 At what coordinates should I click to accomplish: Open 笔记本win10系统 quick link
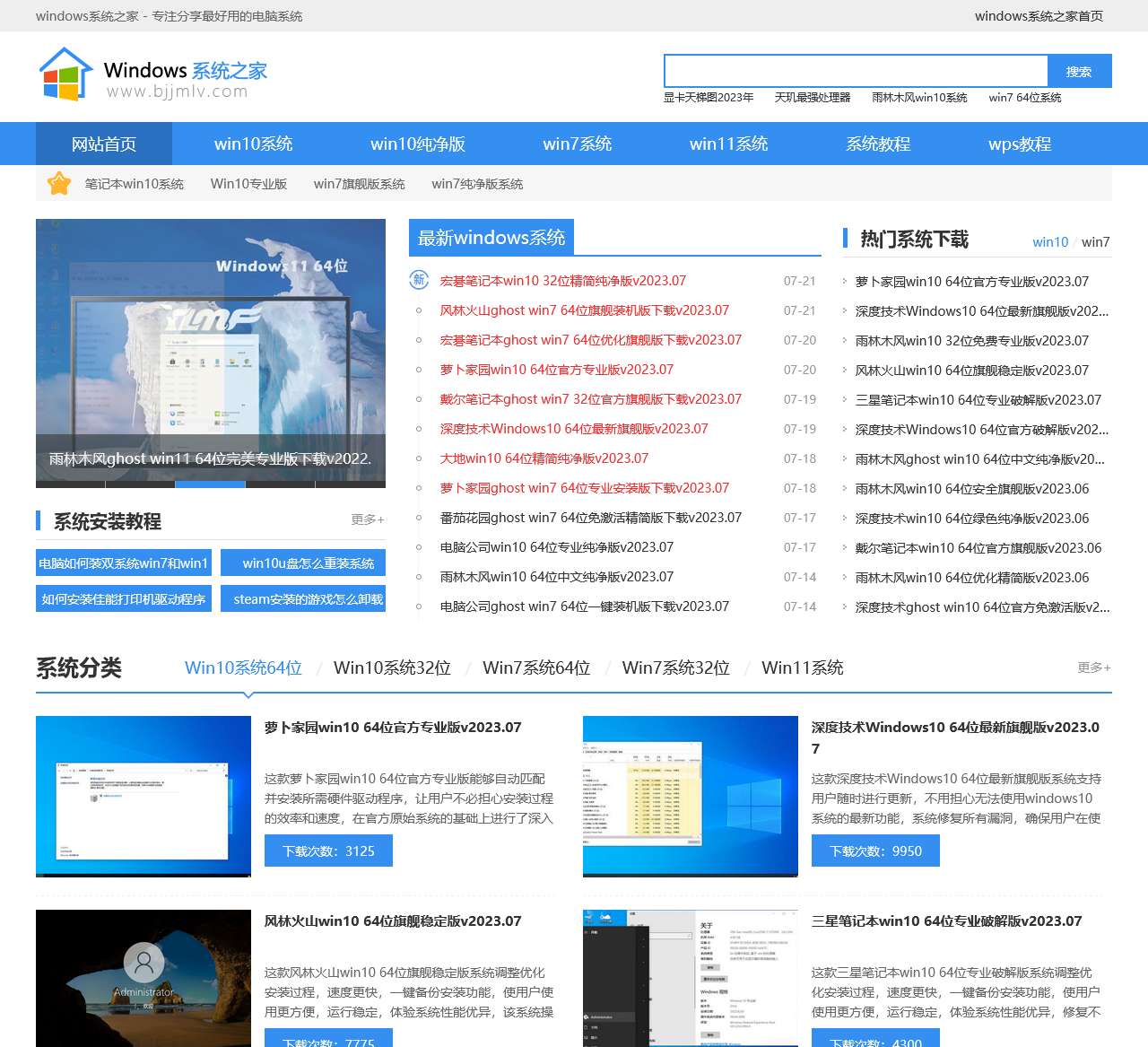tap(135, 184)
